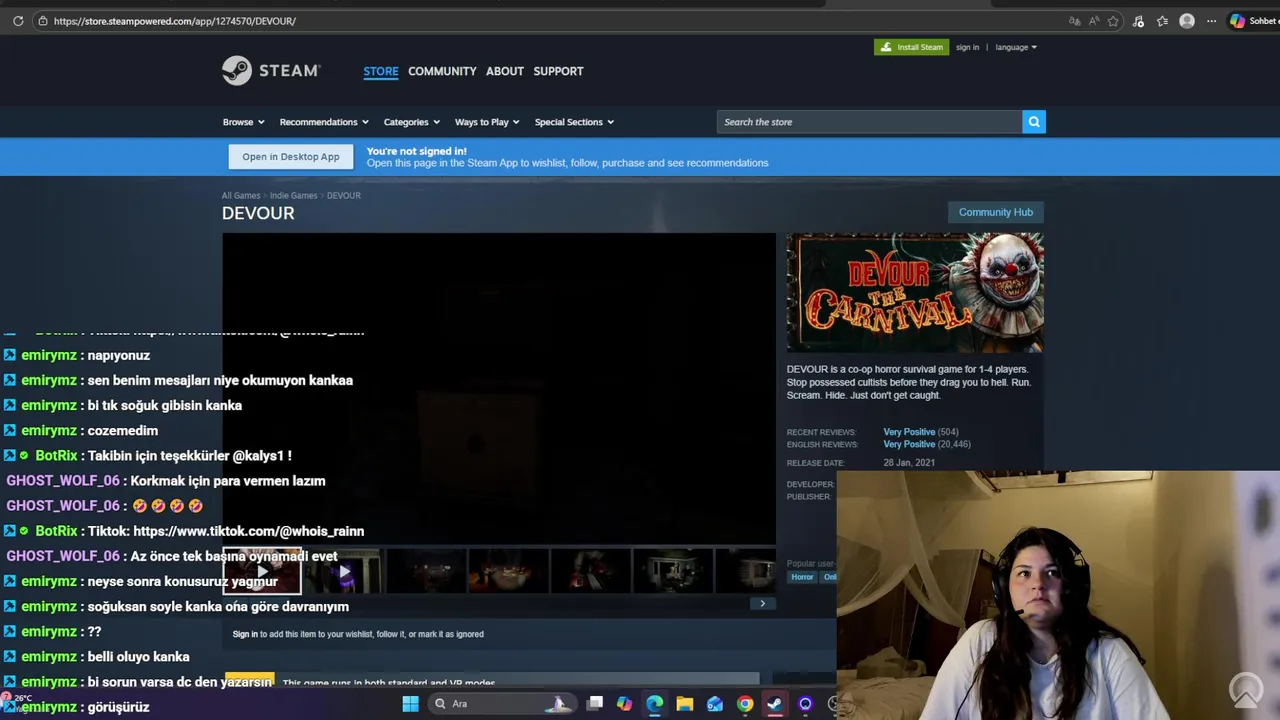Viewport: 1280px width, 720px height.
Task: Go to the STORE tab
Action: point(381,71)
